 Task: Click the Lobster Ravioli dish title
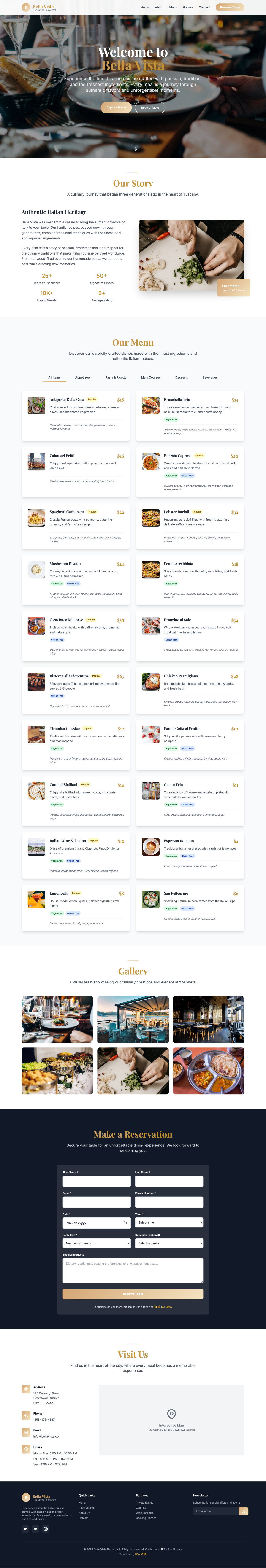176,512
